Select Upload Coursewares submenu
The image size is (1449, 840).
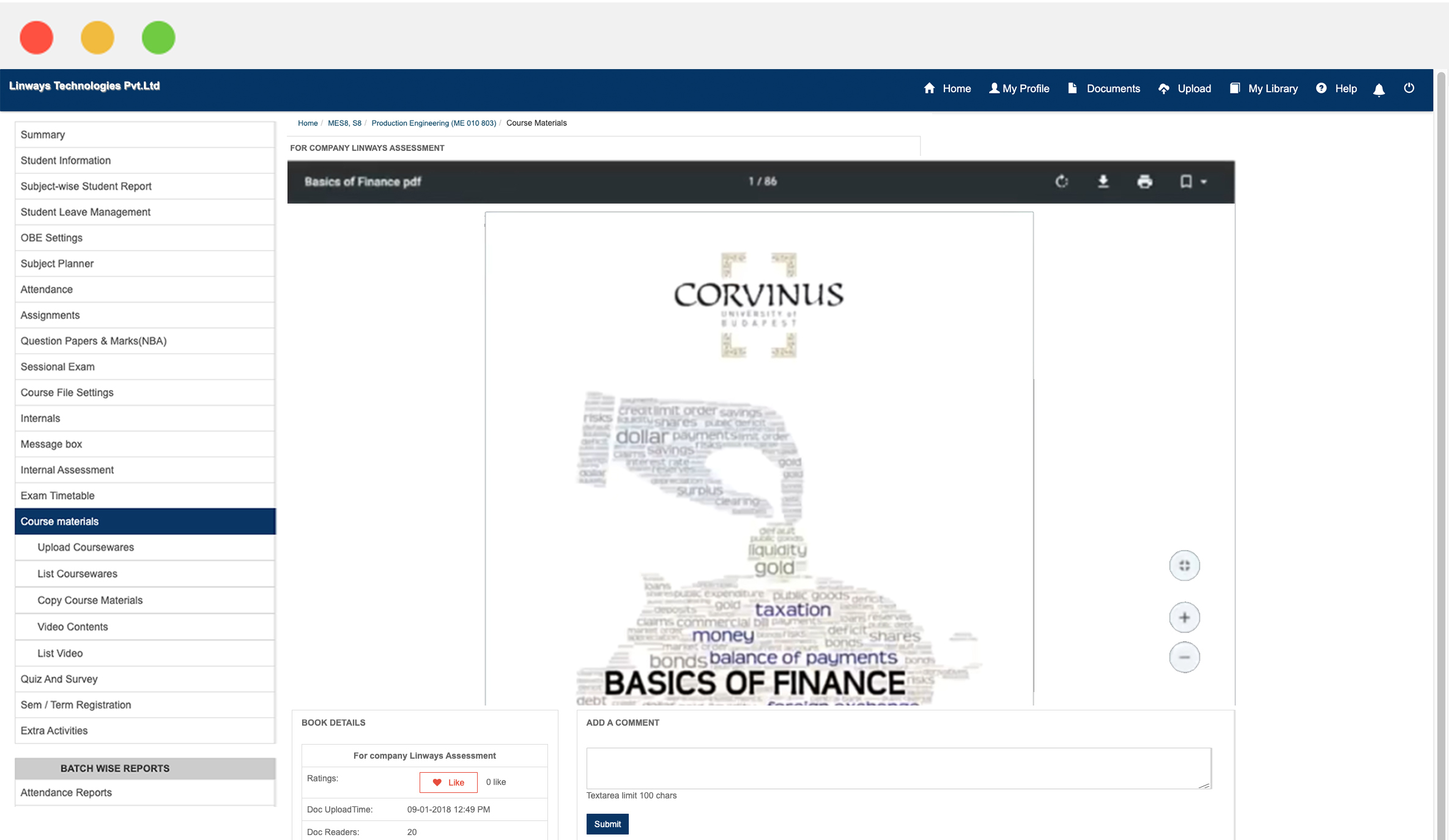click(x=145, y=547)
